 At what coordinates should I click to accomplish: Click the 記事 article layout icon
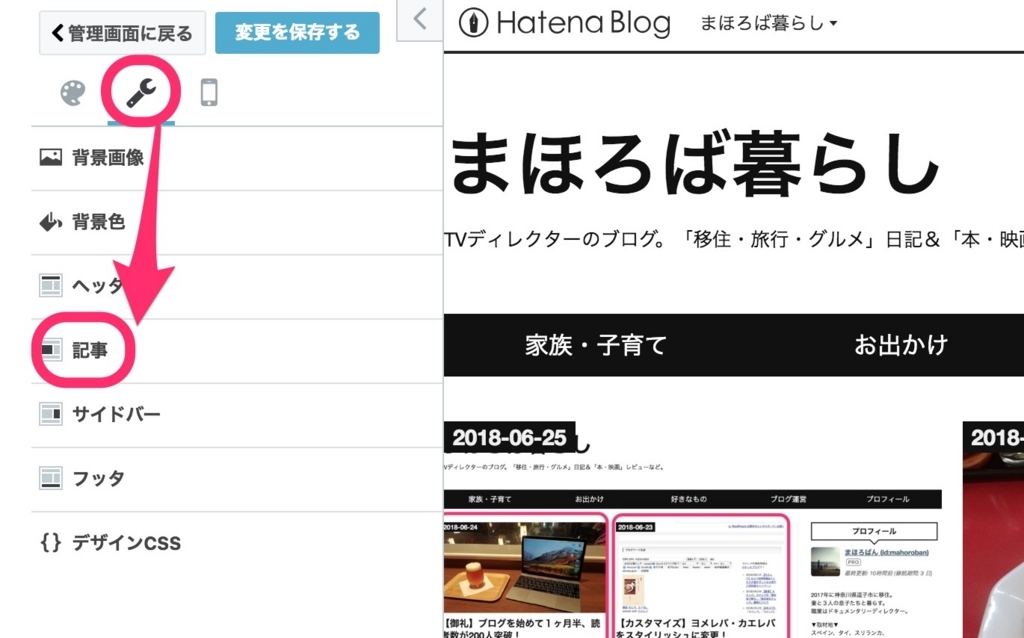pos(51,350)
